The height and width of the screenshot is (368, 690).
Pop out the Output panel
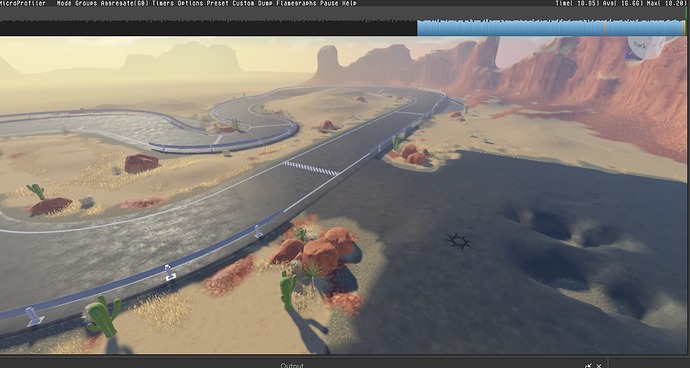point(588,365)
